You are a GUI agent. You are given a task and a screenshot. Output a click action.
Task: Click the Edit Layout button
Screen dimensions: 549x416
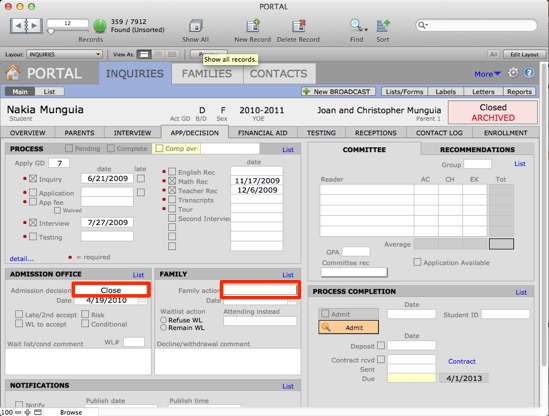point(524,55)
